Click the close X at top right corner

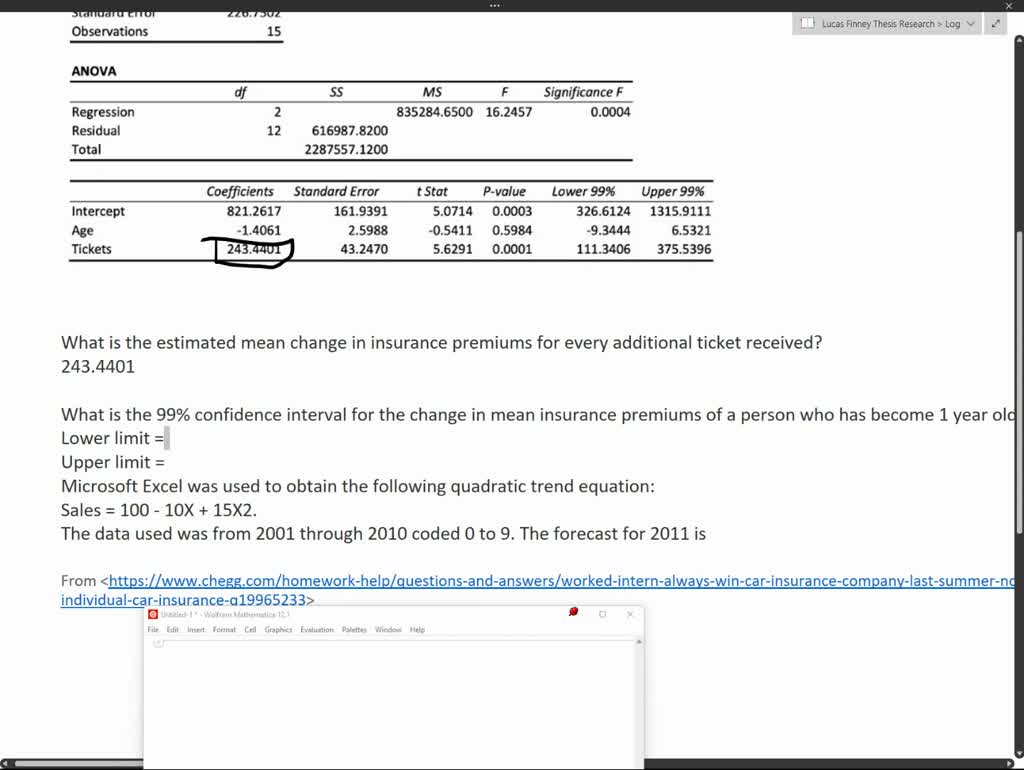click(1009, 5)
